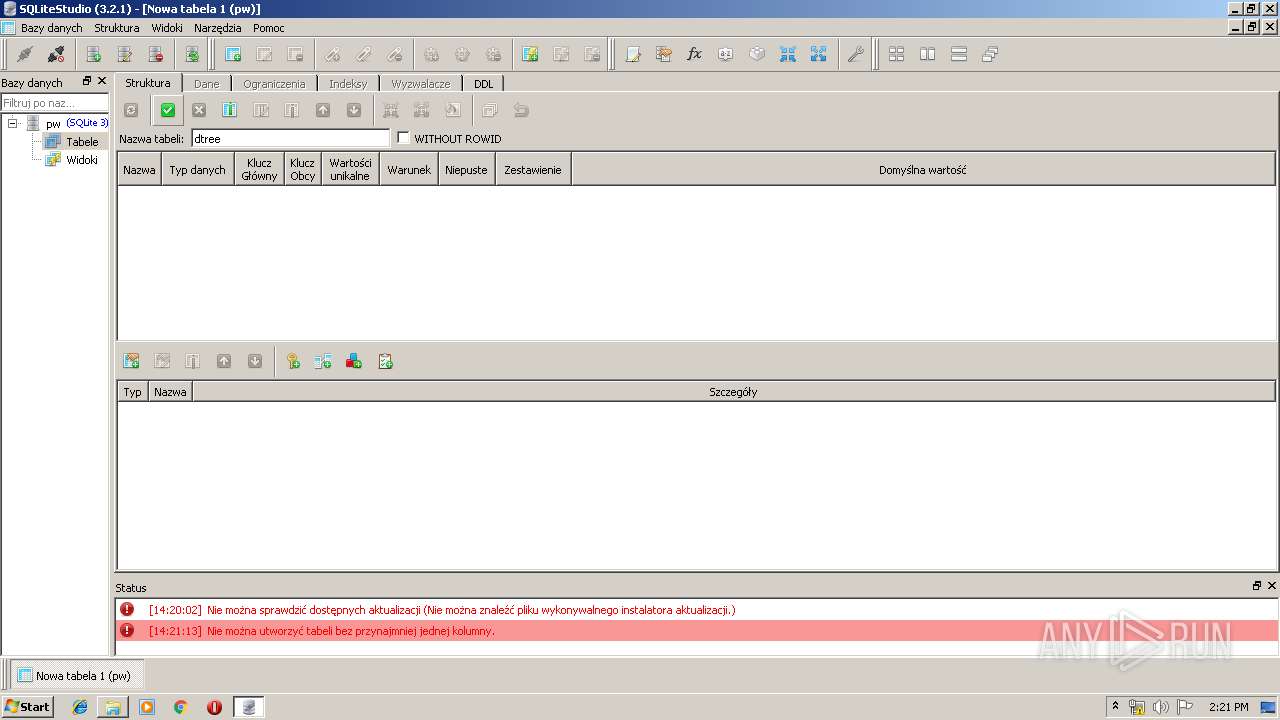Switch to the Ograniczenia tab
1280x720 pixels.
tap(274, 84)
